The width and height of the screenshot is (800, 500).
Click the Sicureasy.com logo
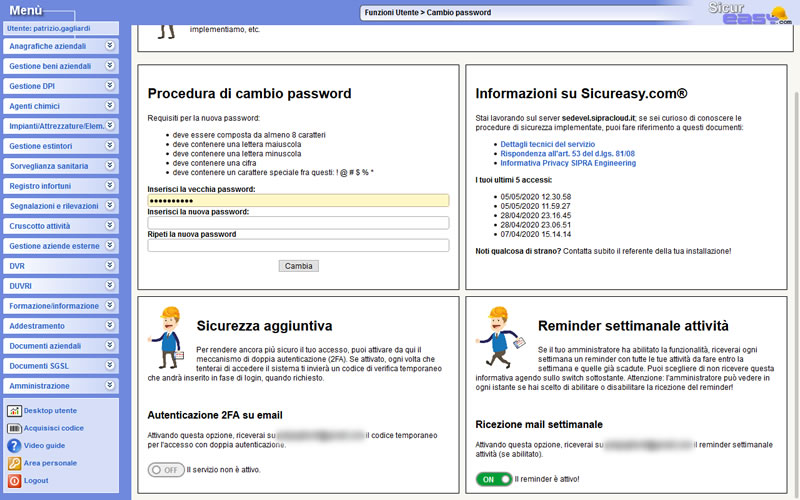coord(749,13)
